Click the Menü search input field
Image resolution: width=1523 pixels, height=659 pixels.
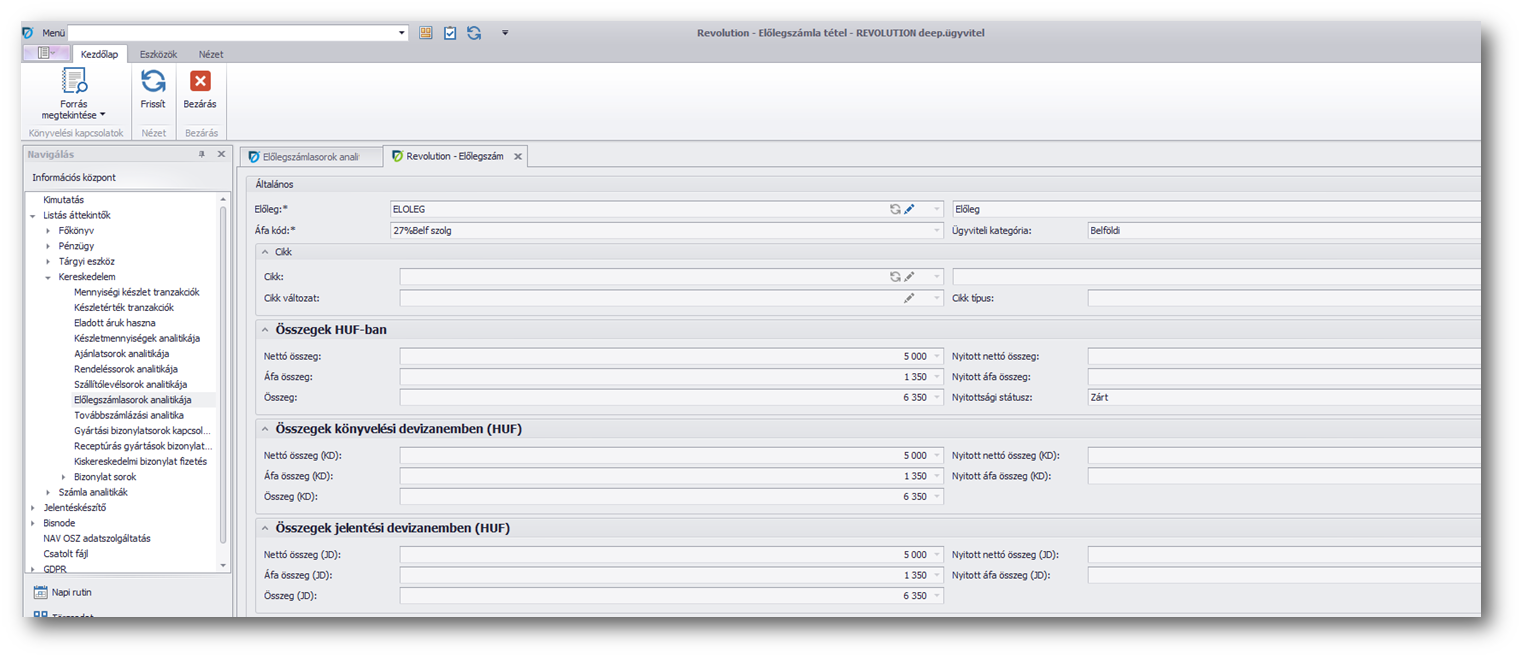(236, 33)
